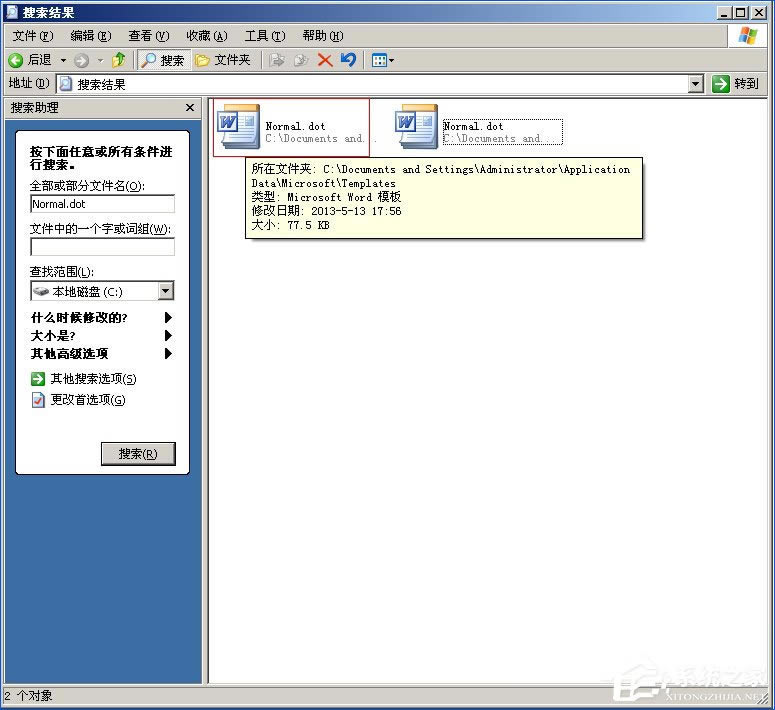The height and width of the screenshot is (710, 775).
Task: Expand 什么时候修改的? options
Action: pos(101,317)
